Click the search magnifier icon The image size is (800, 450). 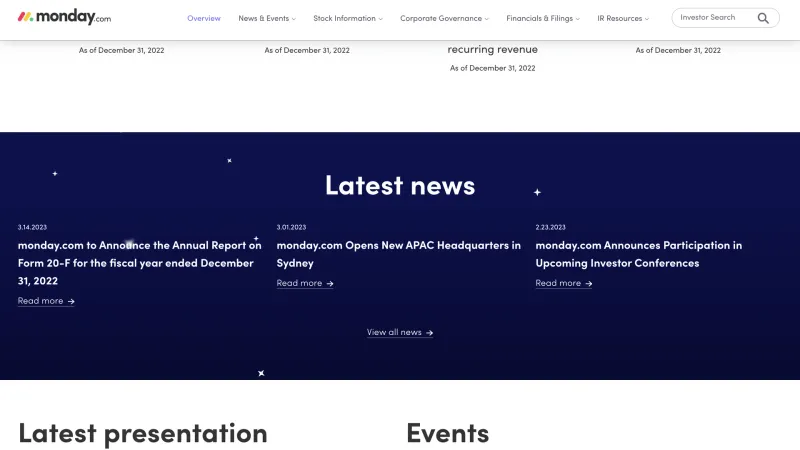pos(763,18)
